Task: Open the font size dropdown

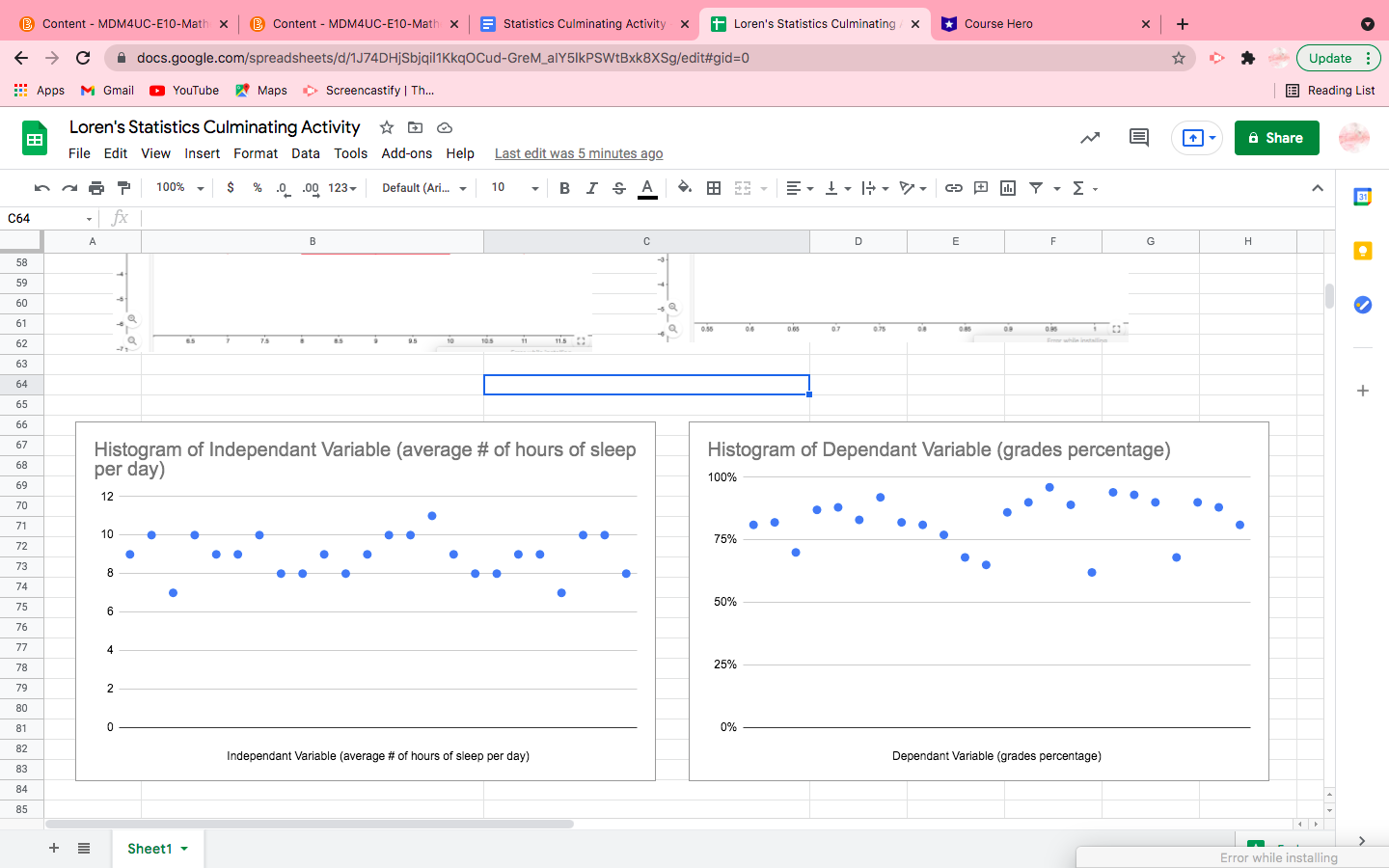Action: click(511, 187)
